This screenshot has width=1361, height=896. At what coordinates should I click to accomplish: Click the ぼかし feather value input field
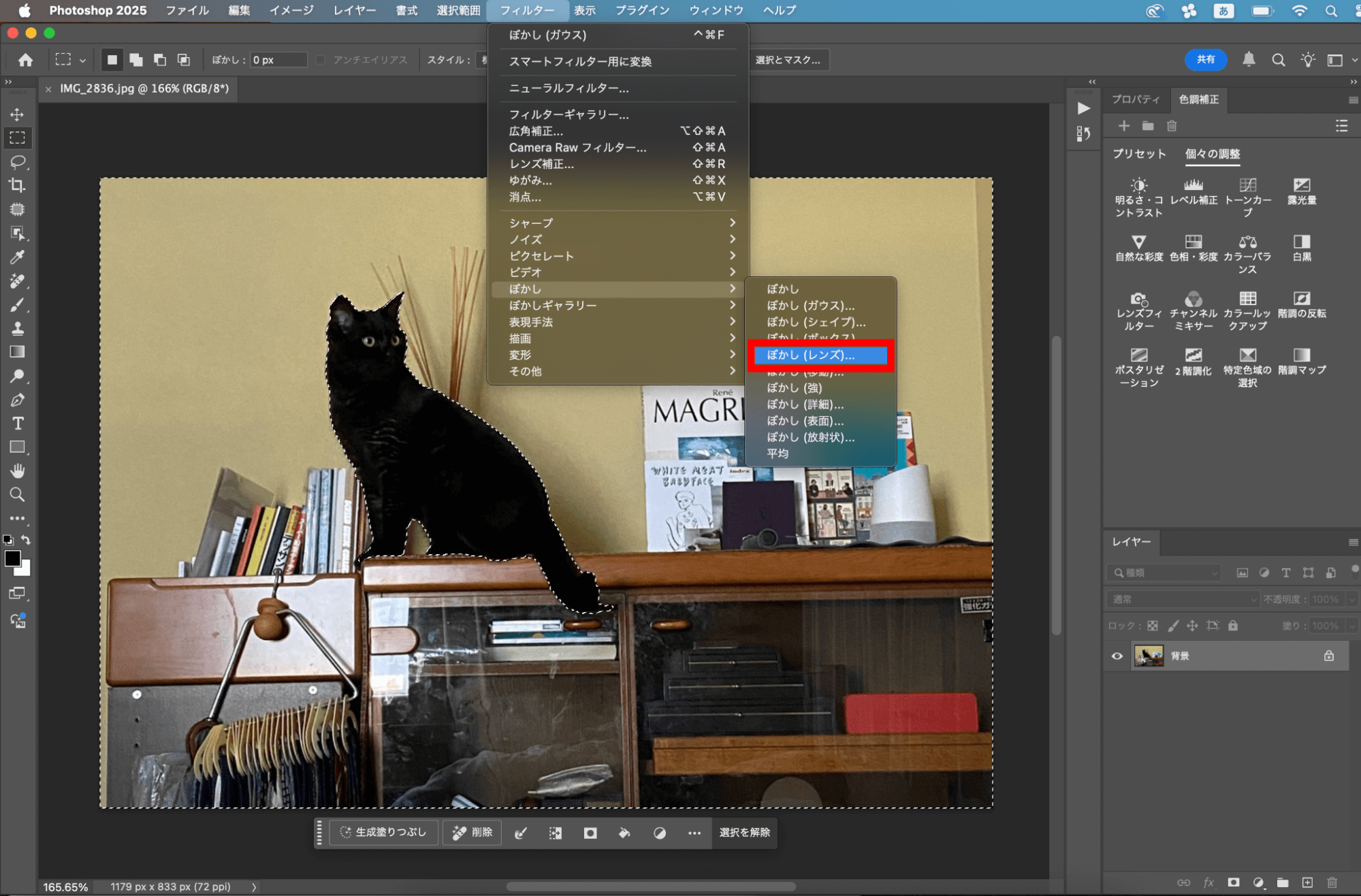[278, 60]
